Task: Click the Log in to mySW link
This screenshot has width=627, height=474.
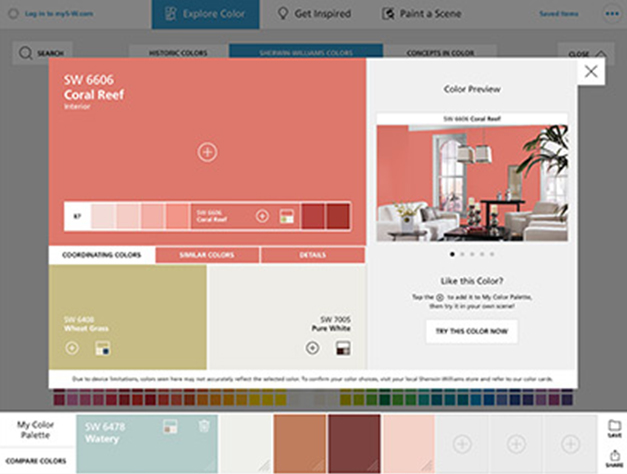Action: (59, 14)
